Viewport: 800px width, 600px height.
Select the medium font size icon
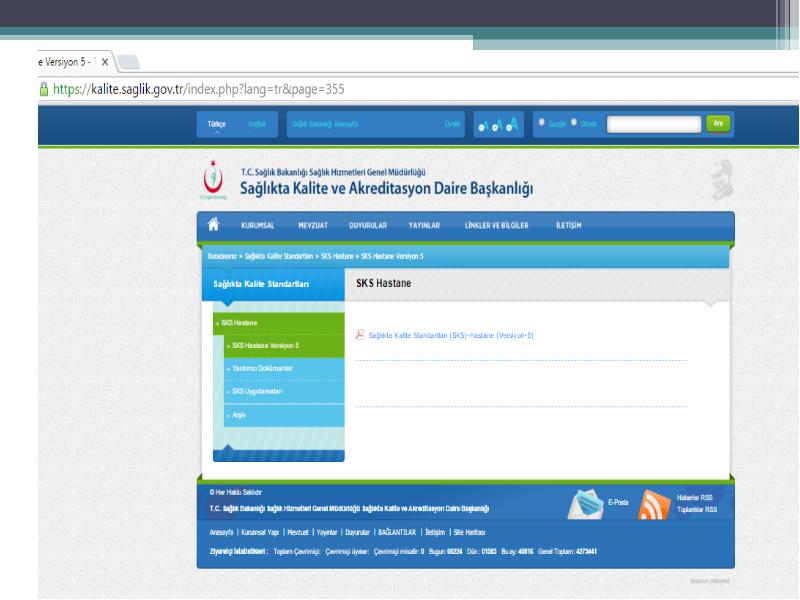(497, 125)
